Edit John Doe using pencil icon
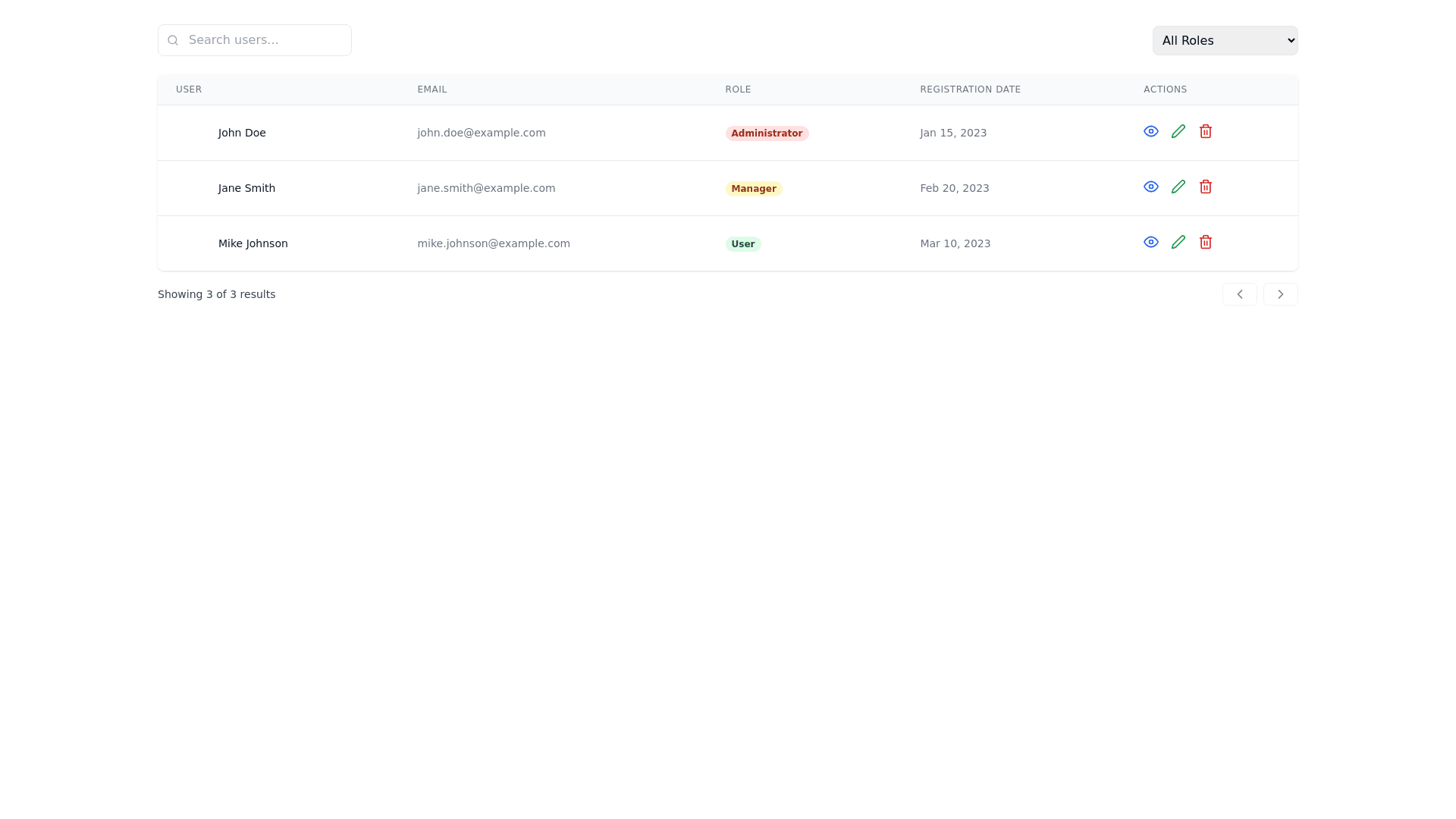This screenshot has width=1456, height=819. pos(1178,131)
